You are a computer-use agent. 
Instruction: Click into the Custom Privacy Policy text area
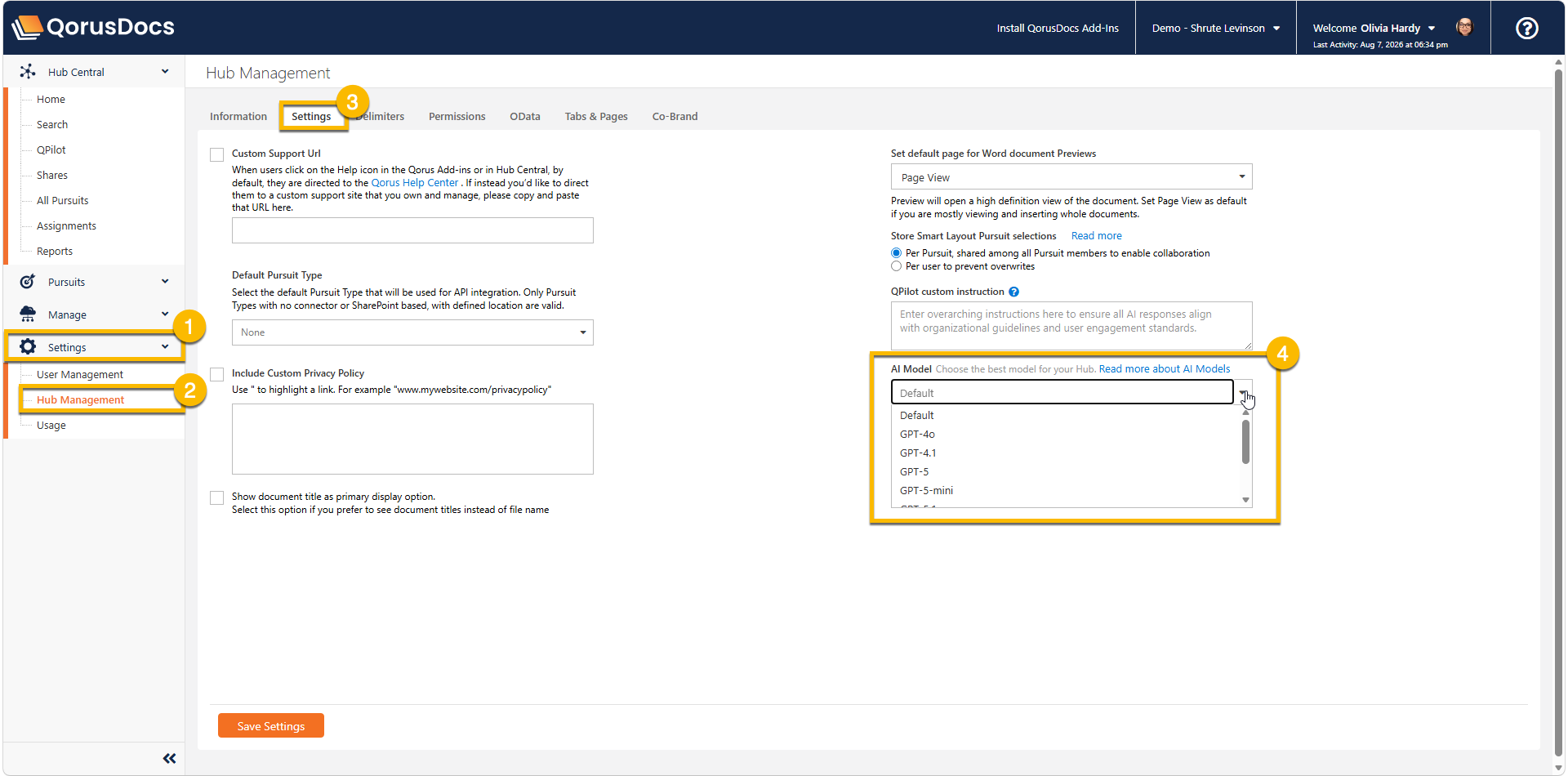pyautogui.click(x=412, y=439)
